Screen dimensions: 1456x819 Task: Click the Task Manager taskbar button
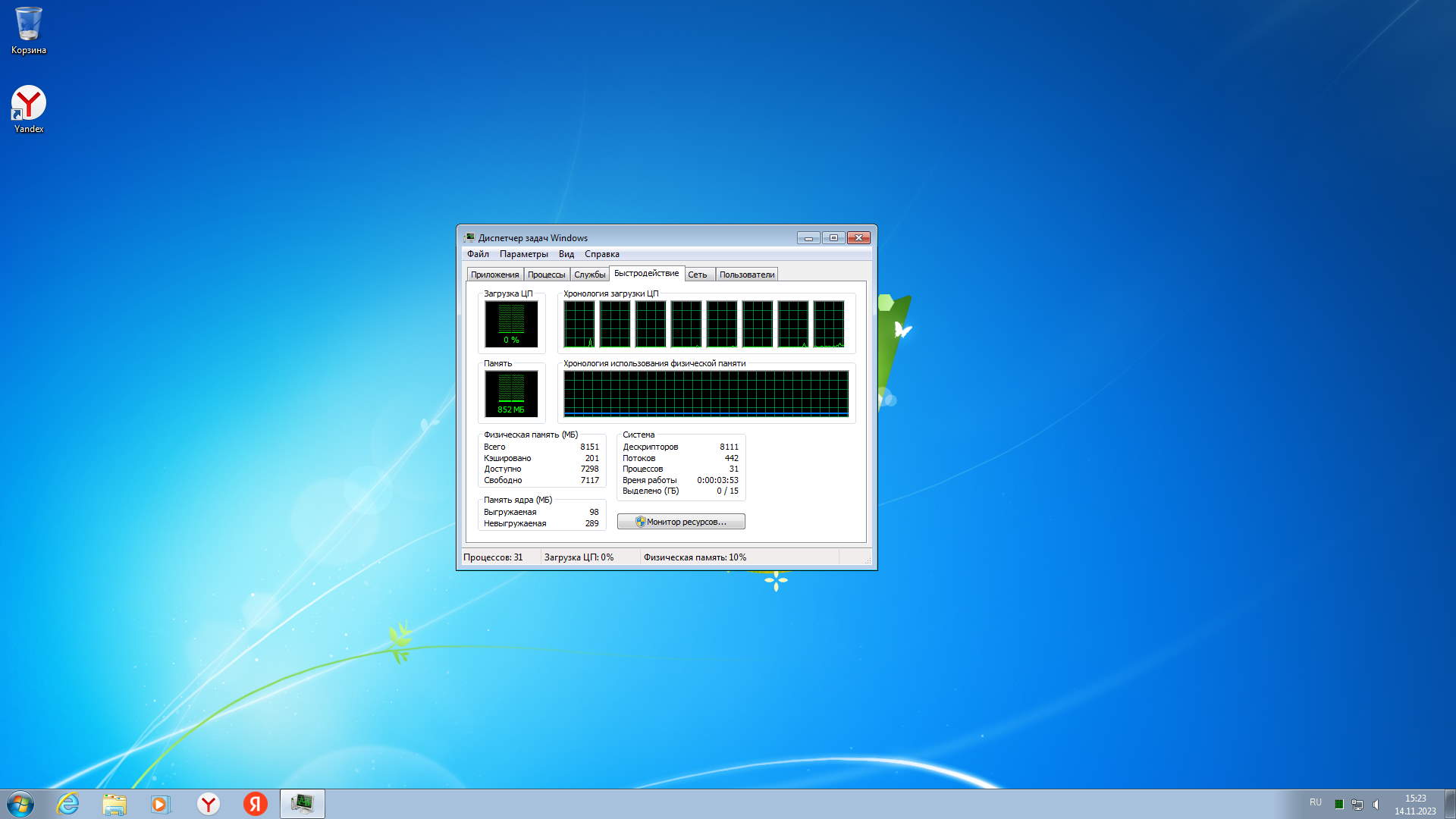point(303,804)
